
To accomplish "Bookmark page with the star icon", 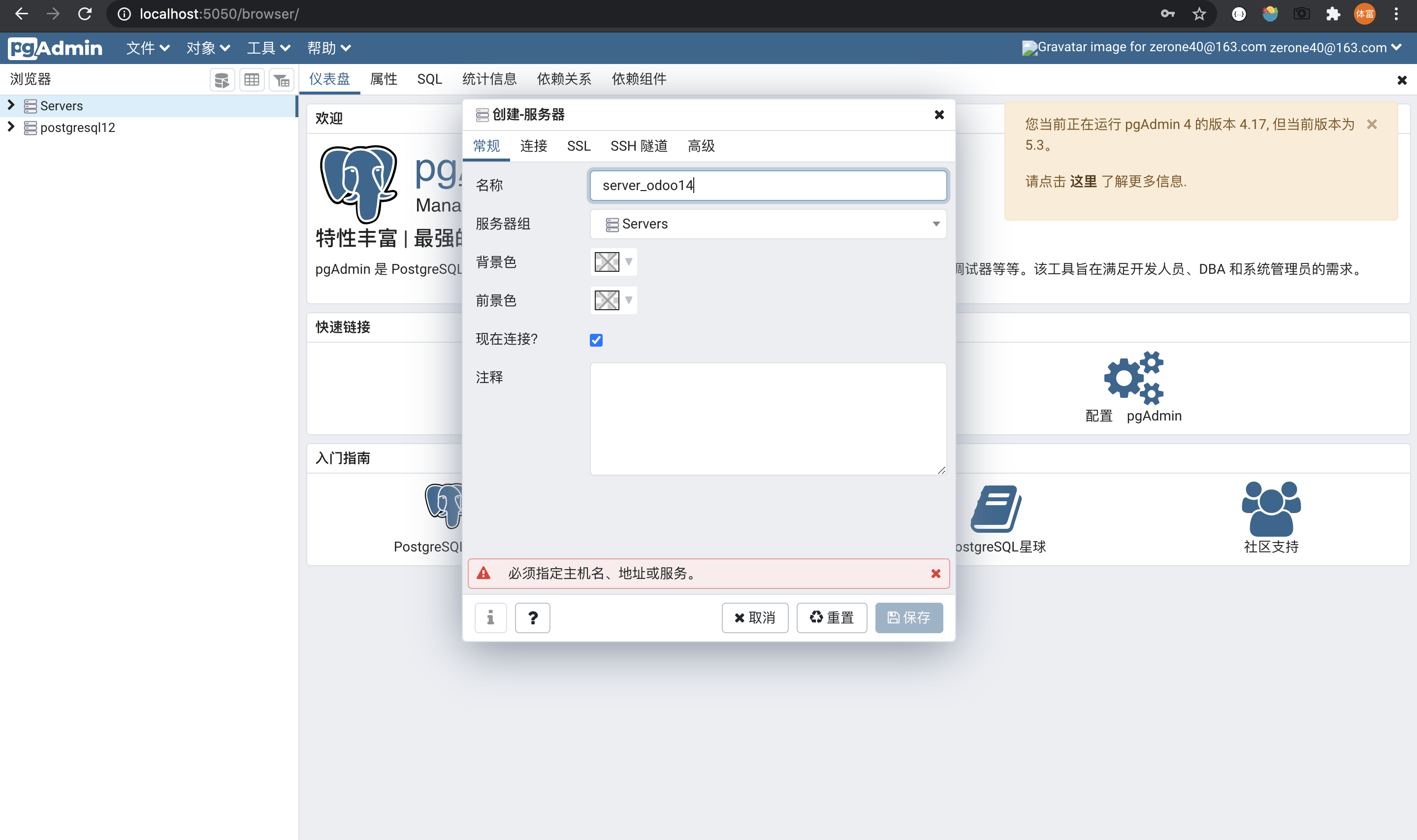I will click(1198, 14).
